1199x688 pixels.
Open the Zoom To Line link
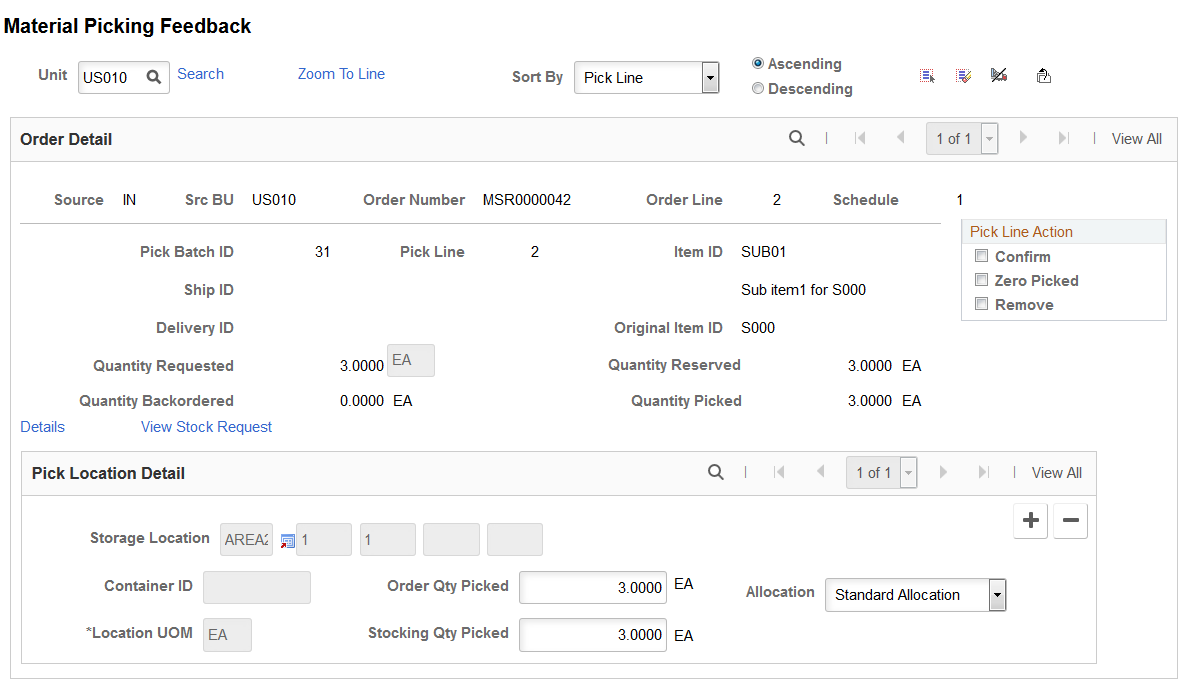pyautogui.click(x=341, y=74)
